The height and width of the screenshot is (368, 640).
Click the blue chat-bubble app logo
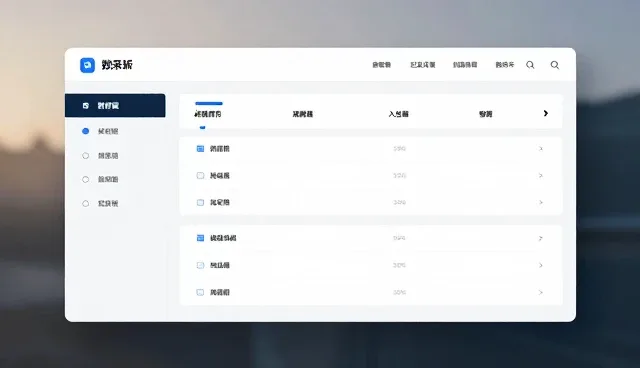[x=87, y=65]
